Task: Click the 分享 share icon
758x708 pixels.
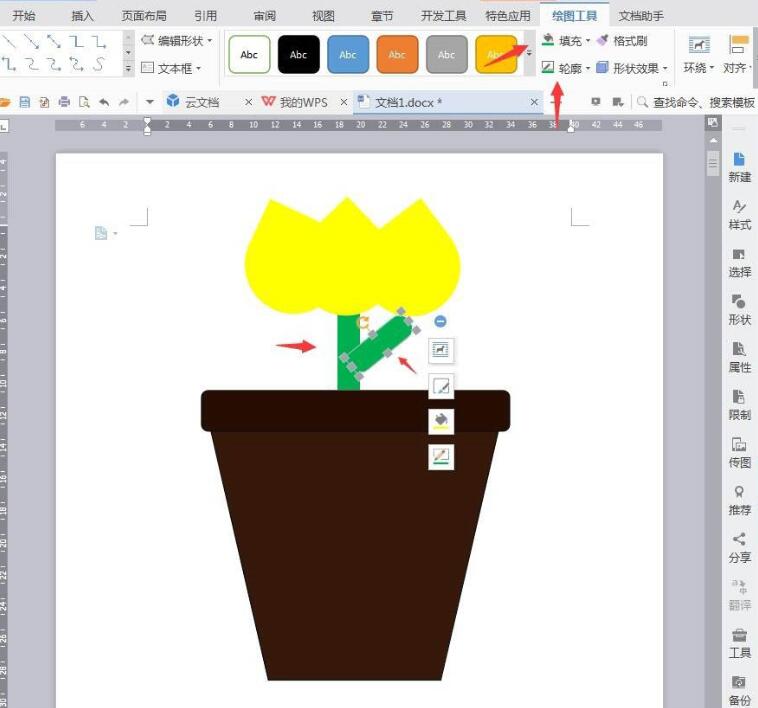Action: [x=739, y=540]
